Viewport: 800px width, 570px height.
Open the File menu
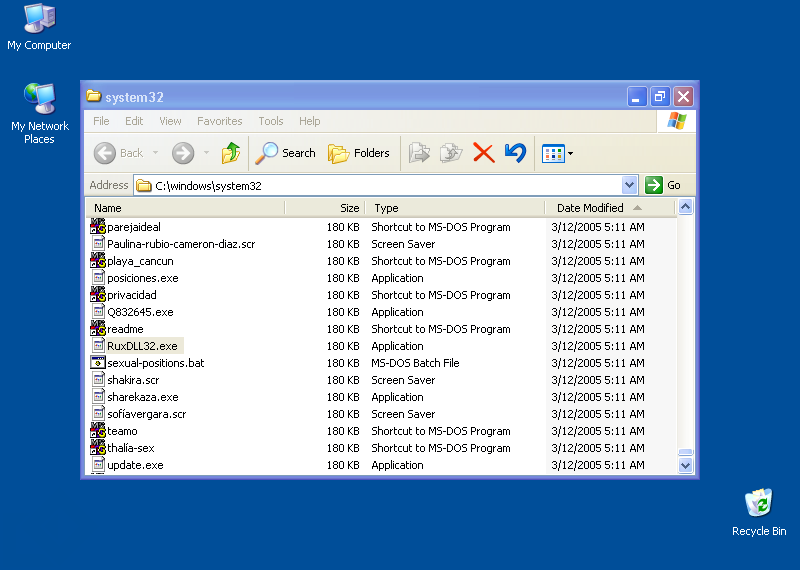pos(101,121)
